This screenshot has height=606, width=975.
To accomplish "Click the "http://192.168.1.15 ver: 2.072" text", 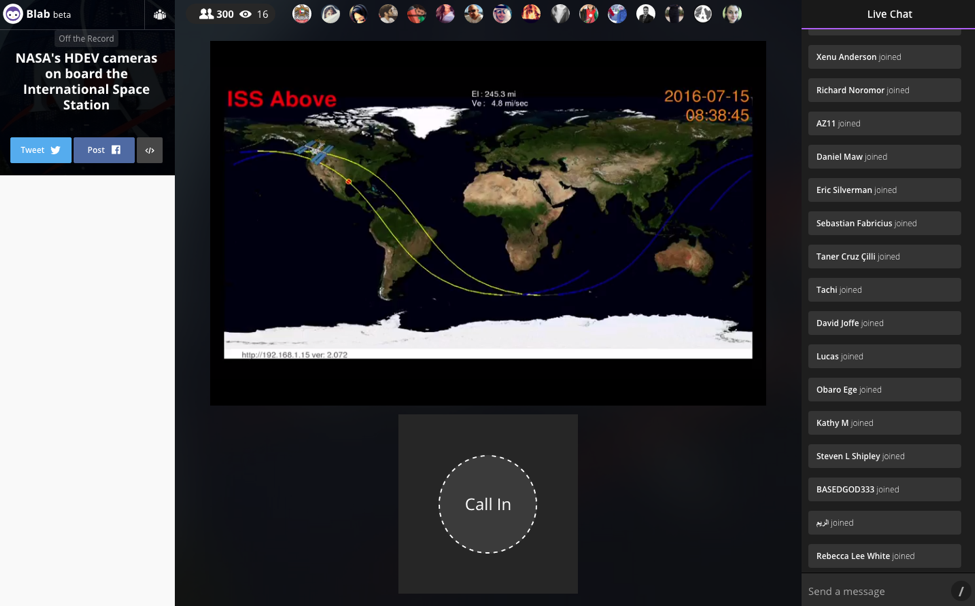I will [x=295, y=354].
